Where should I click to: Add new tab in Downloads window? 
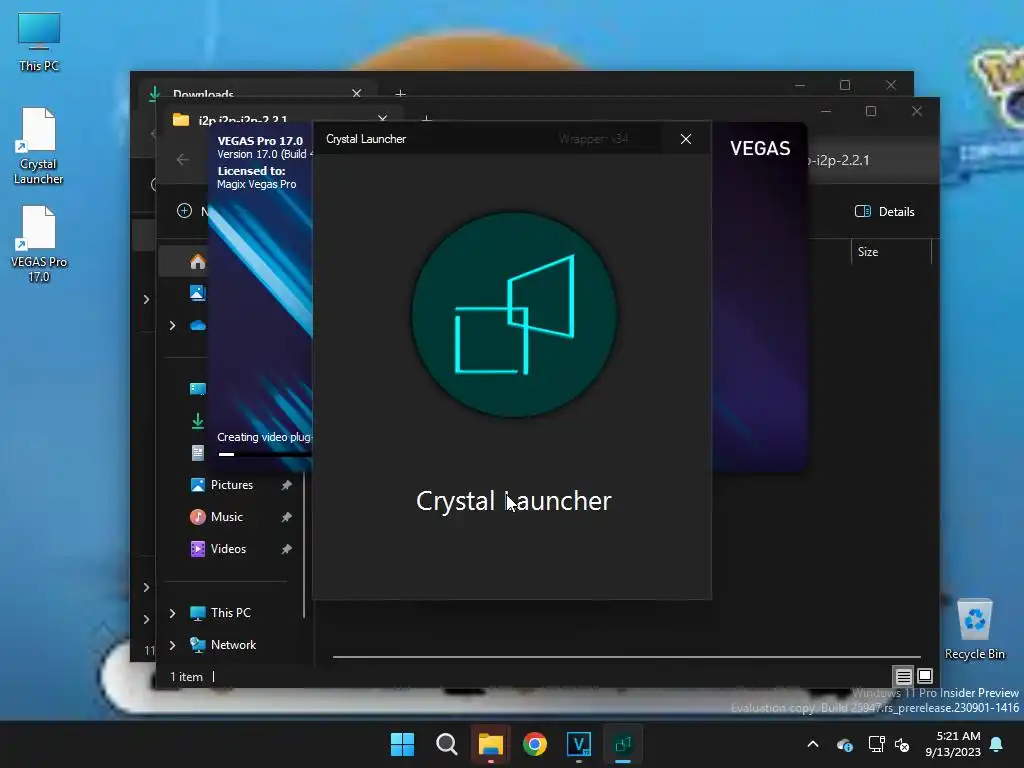point(400,93)
